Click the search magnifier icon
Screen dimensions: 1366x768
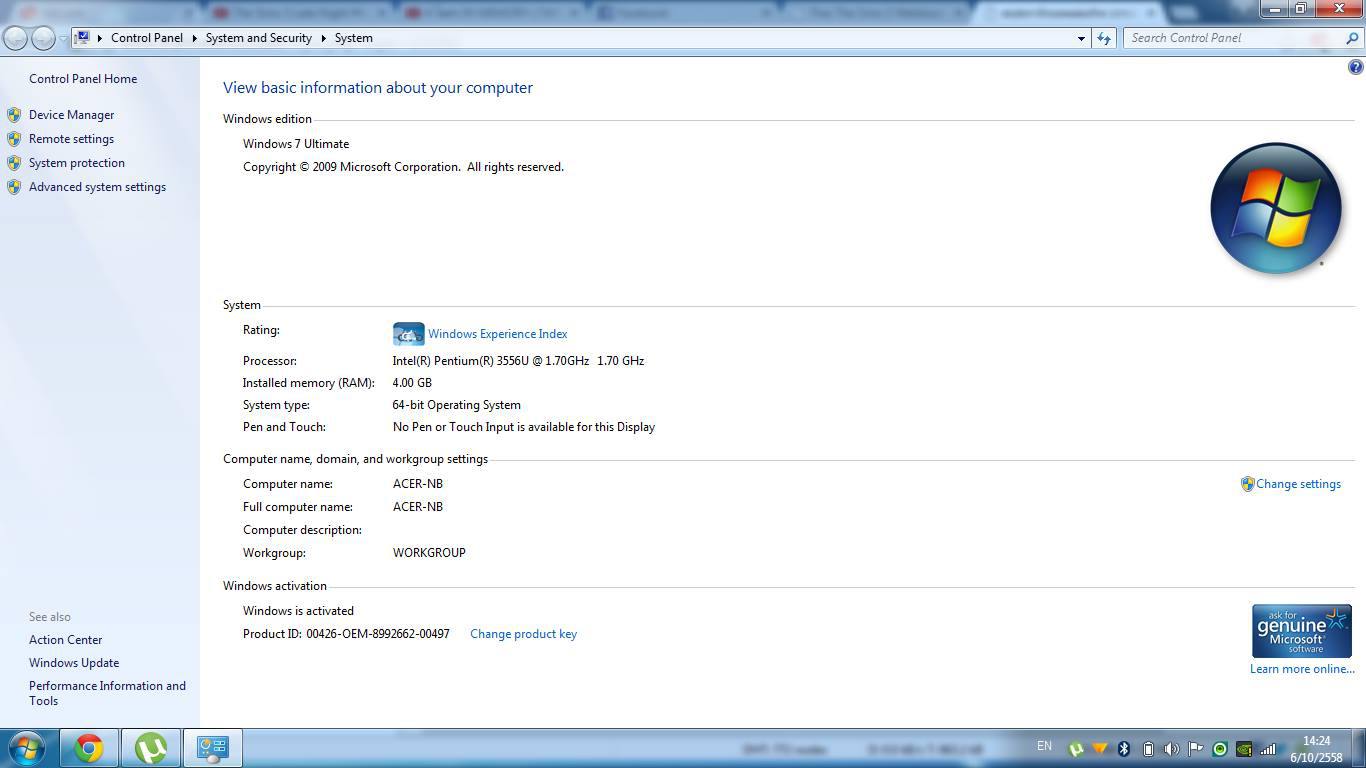coord(1353,38)
